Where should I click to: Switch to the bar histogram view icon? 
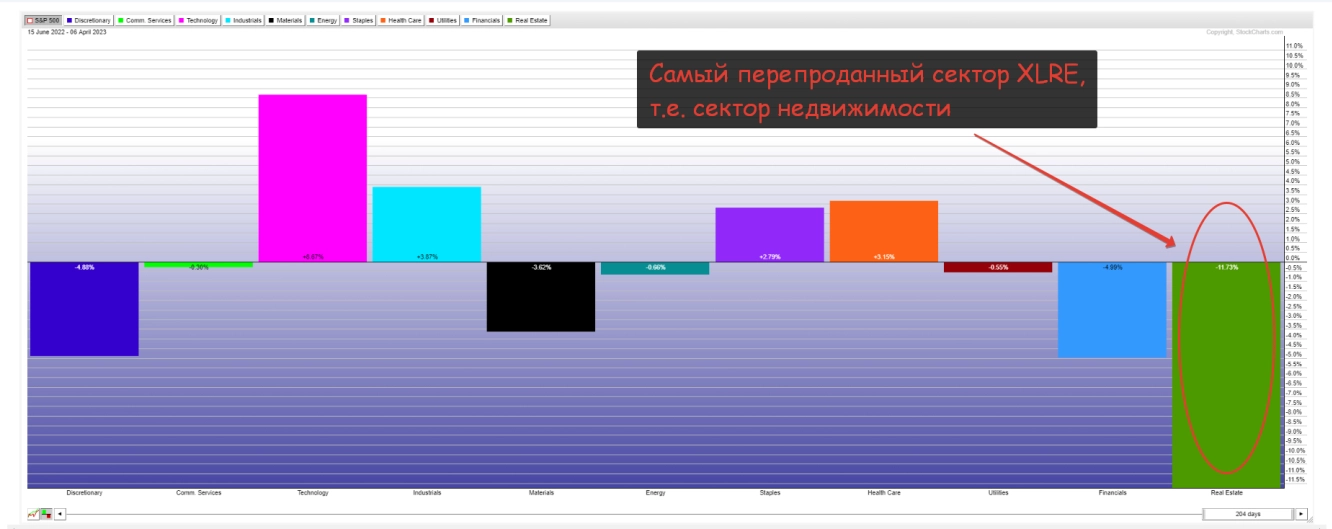click(45, 514)
